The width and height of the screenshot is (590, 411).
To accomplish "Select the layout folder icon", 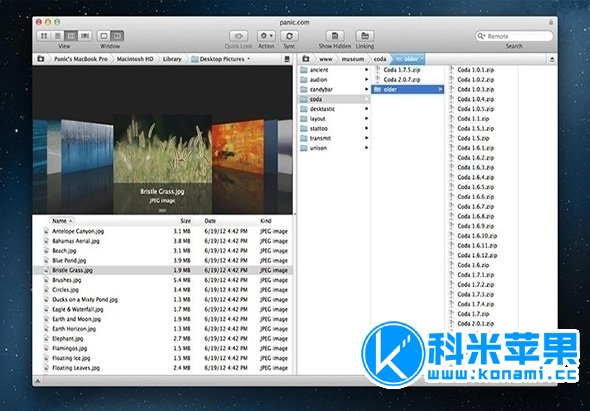I will [304, 119].
